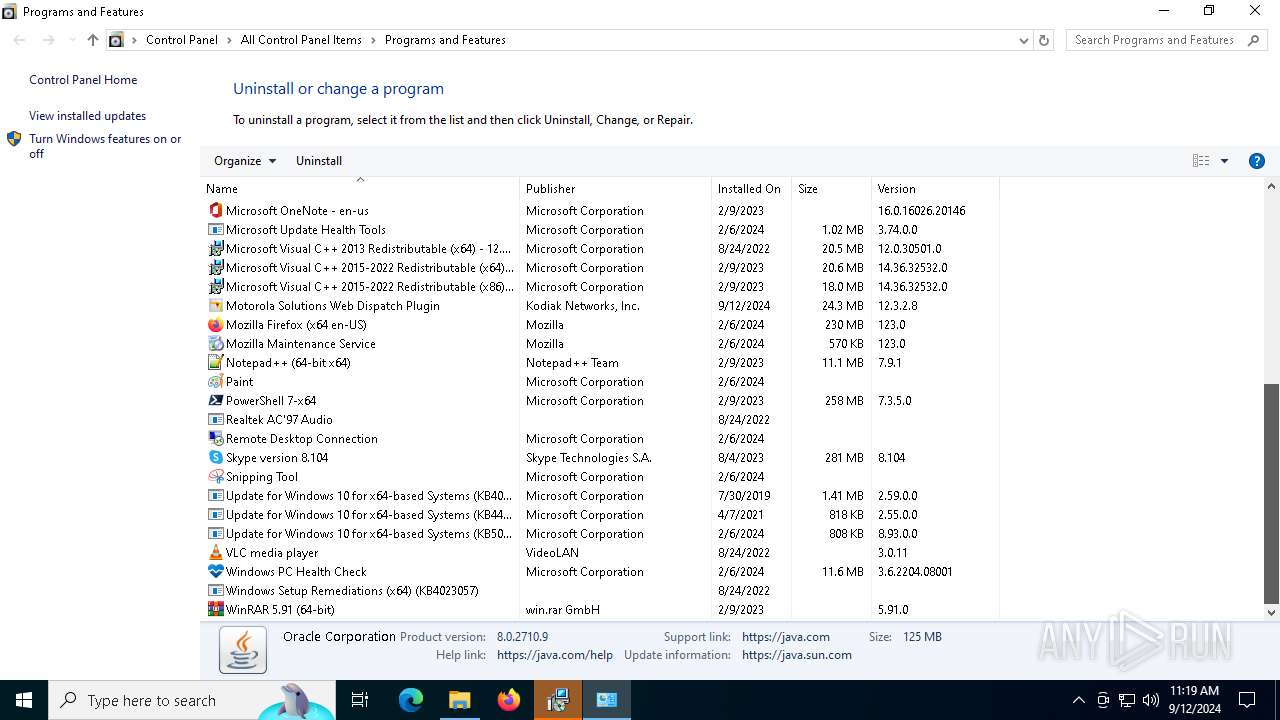
Task: Click the Notepad++ program icon
Action: [x=215, y=363]
